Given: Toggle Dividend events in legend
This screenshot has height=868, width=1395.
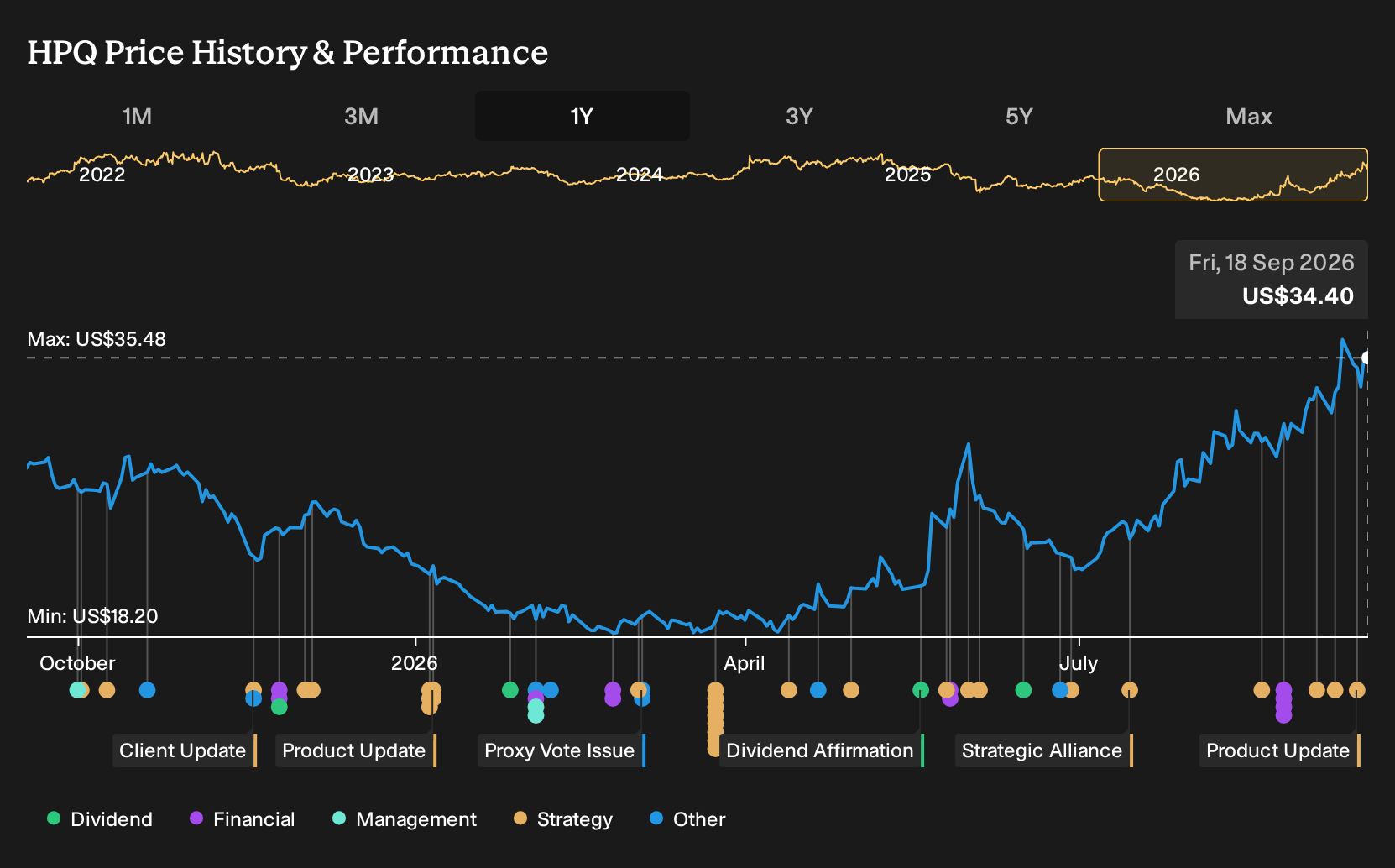Looking at the screenshot, I should (100, 819).
